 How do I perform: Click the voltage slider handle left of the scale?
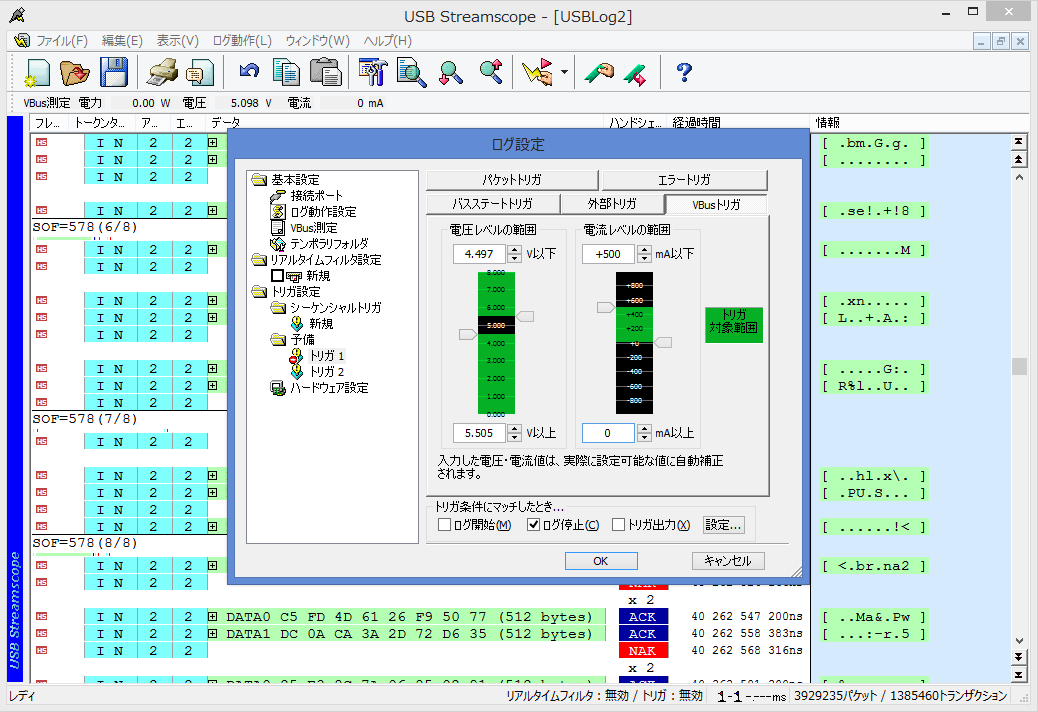coord(467,335)
